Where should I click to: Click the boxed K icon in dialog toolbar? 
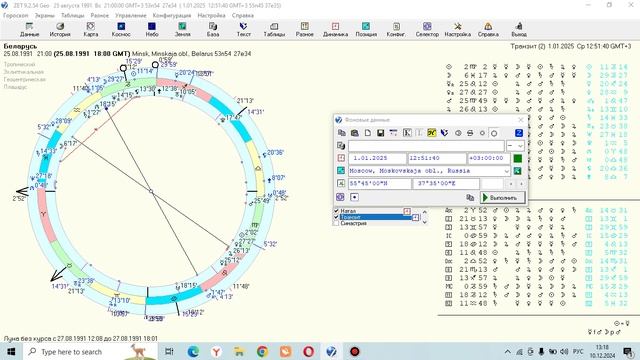(407, 133)
